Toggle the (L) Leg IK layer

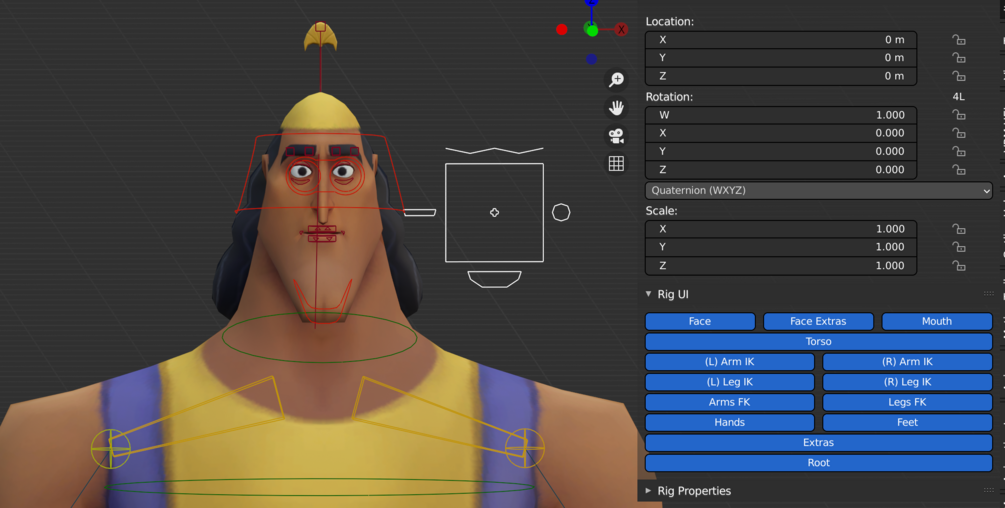tap(729, 382)
